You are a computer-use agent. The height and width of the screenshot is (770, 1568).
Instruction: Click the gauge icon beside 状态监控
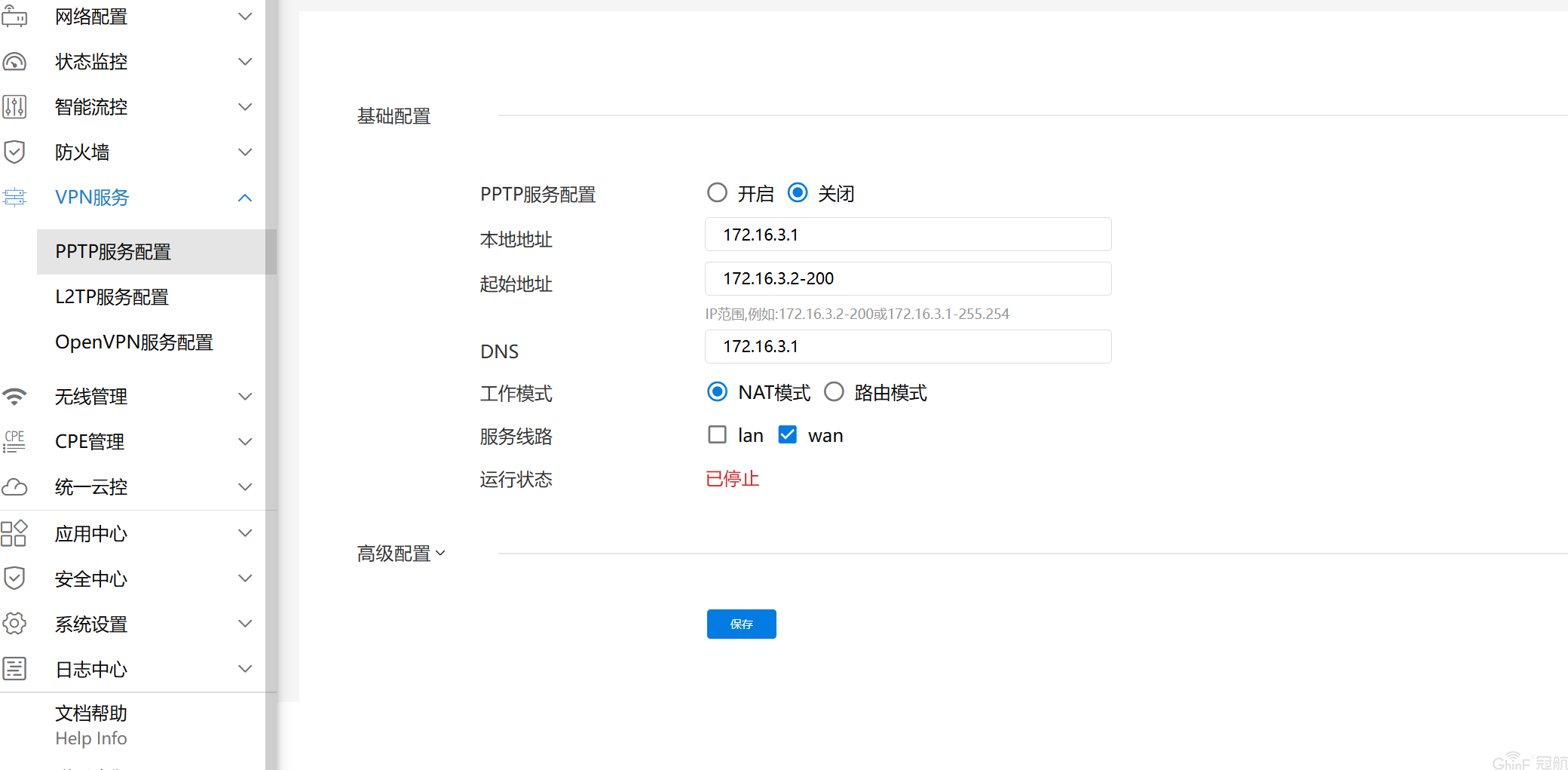pos(14,62)
